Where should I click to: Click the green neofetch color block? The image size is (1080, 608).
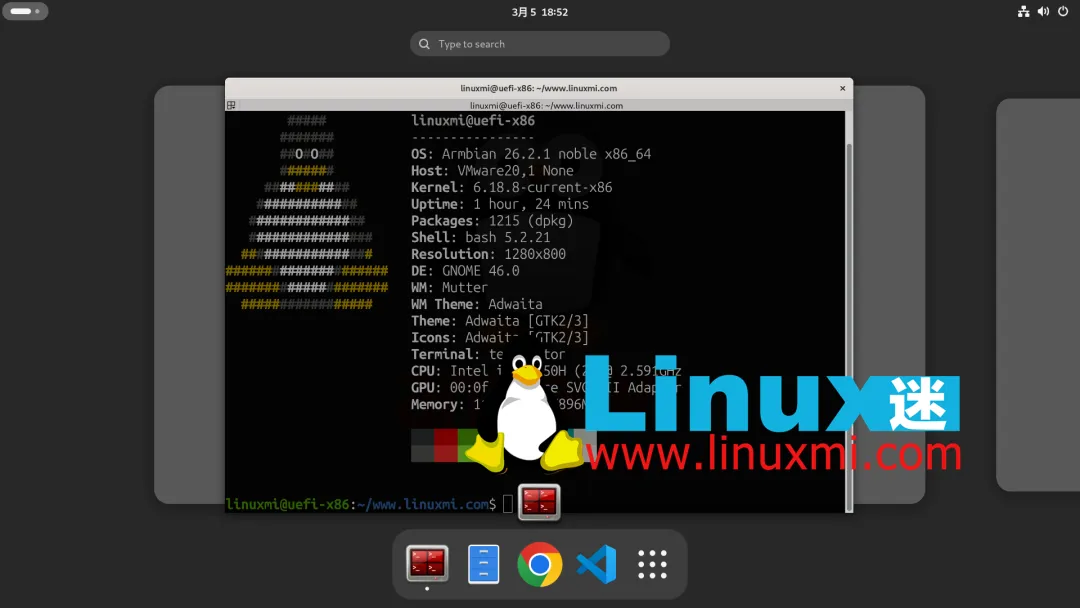click(466, 441)
